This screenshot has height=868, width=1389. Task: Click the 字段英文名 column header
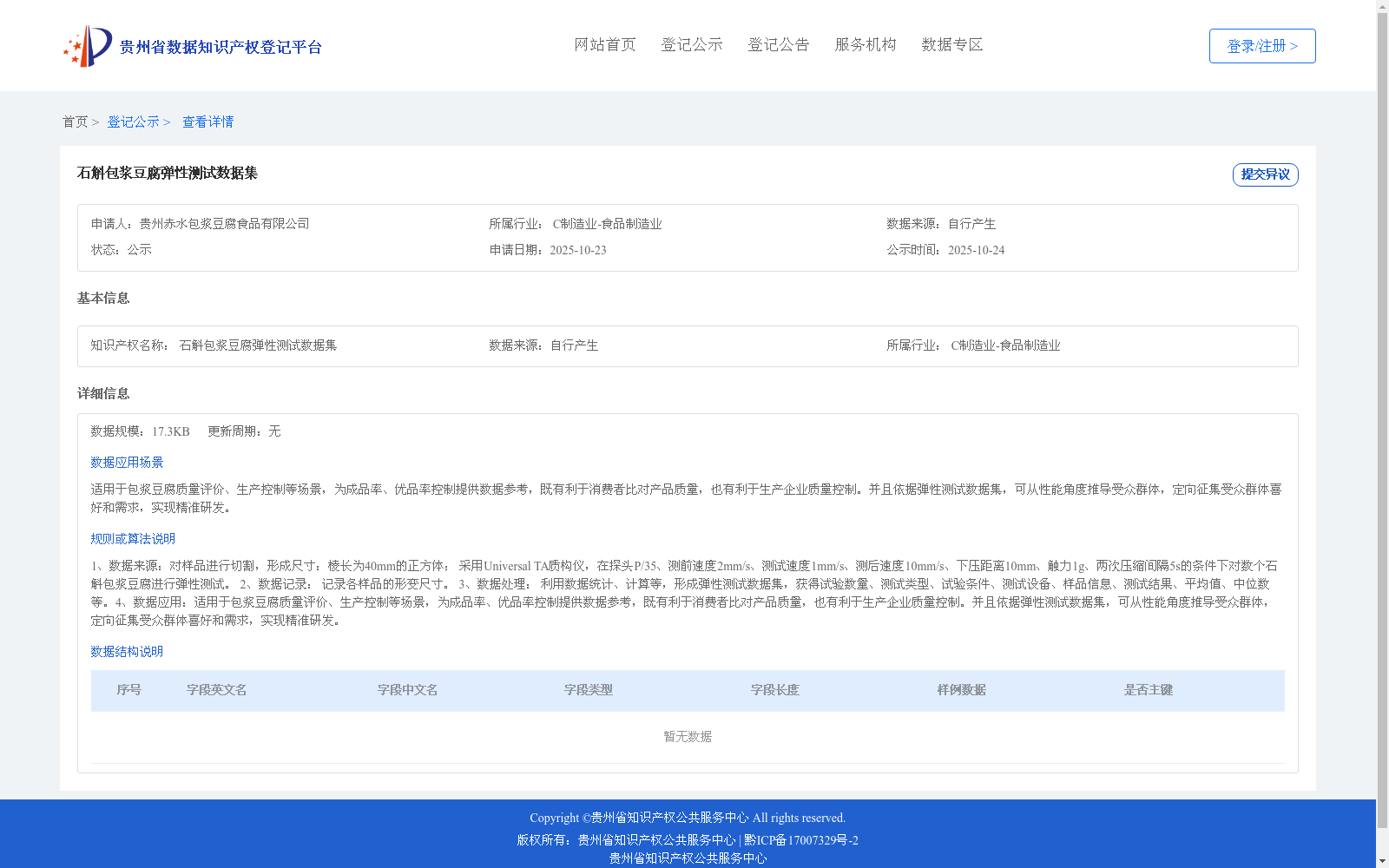tap(216, 690)
